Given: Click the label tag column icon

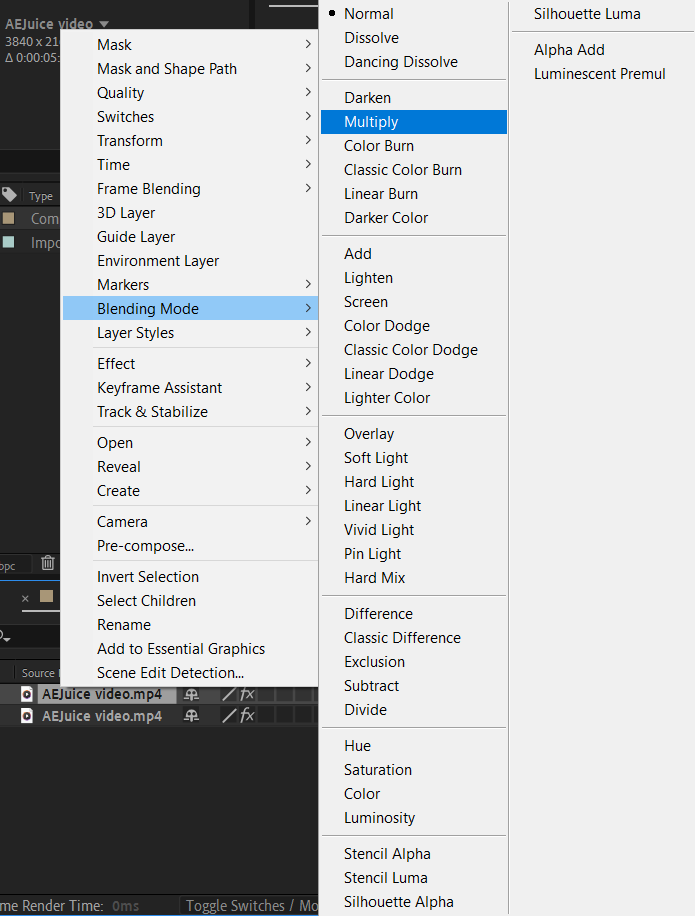Looking at the screenshot, I should (x=10, y=195).
